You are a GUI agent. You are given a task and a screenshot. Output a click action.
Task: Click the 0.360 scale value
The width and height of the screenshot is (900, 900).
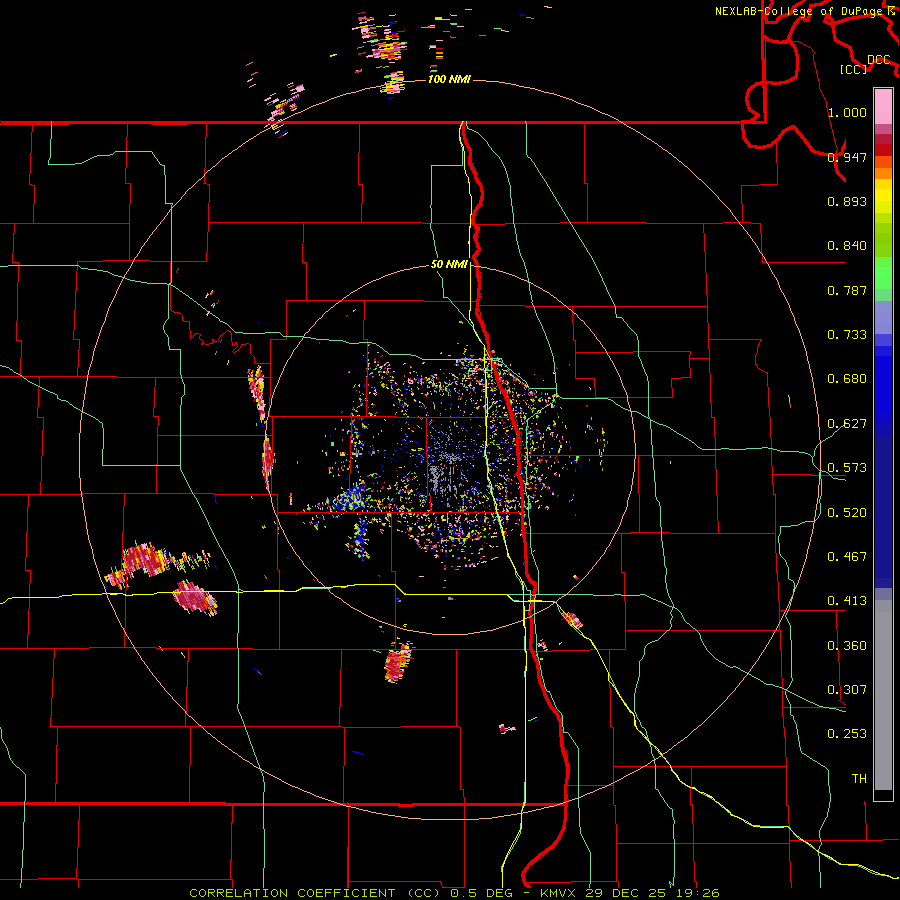847,646
